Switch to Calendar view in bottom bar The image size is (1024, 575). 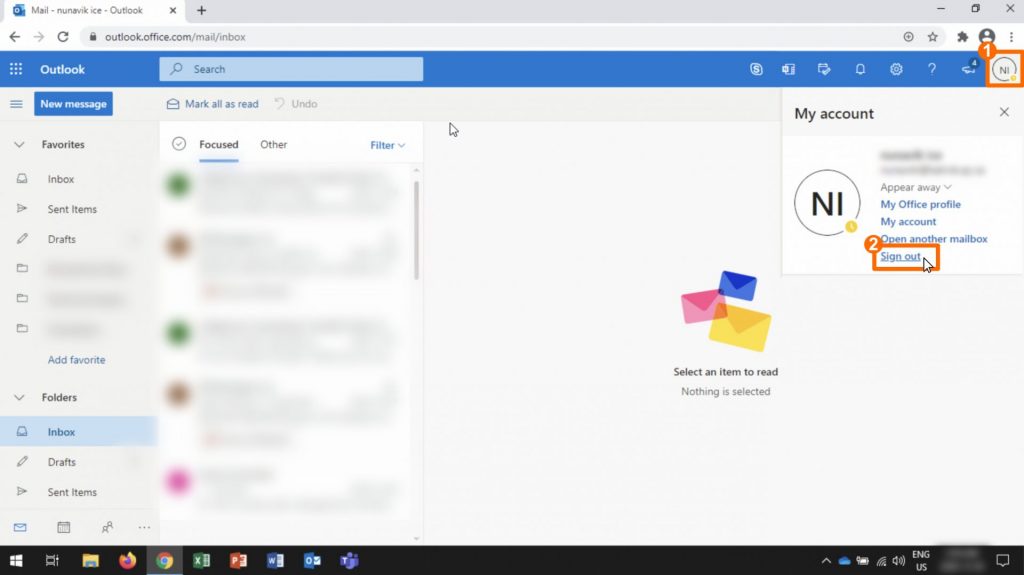click(x=64, y=527)
